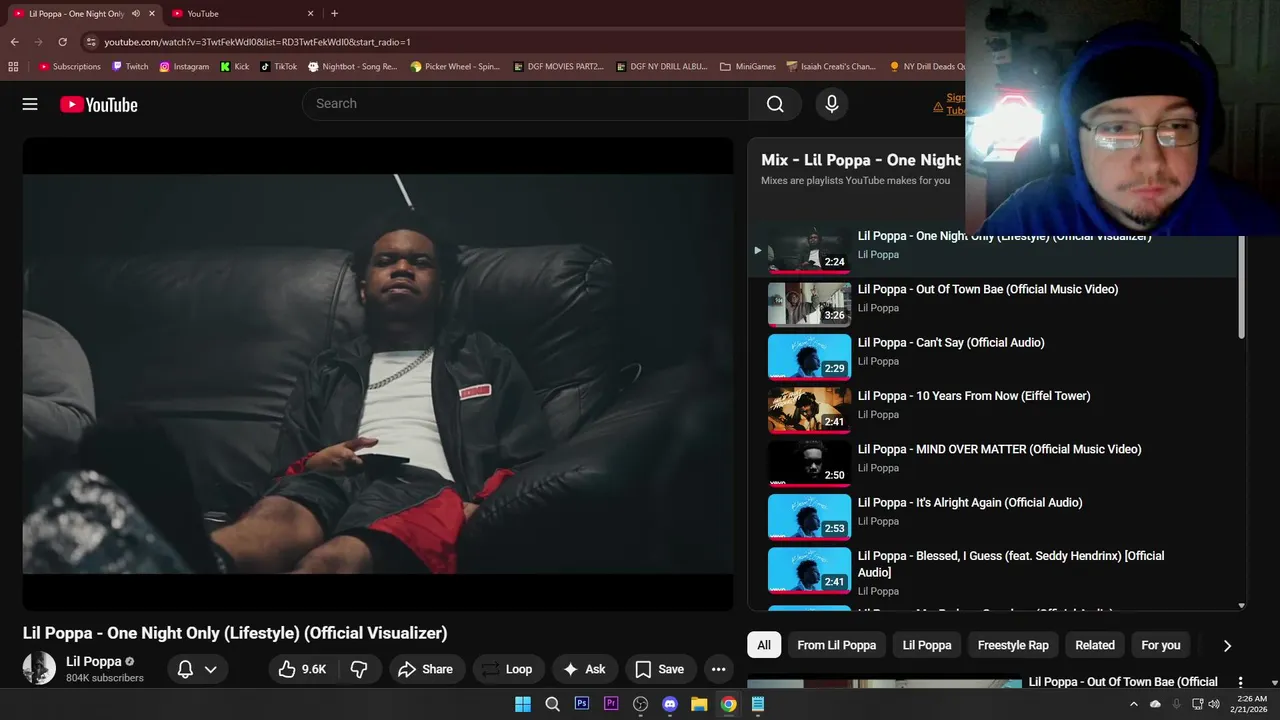Show more filter chips with right arrow
The height and width of the screenshot is (720, 1280).
(x=1227, y=645)
